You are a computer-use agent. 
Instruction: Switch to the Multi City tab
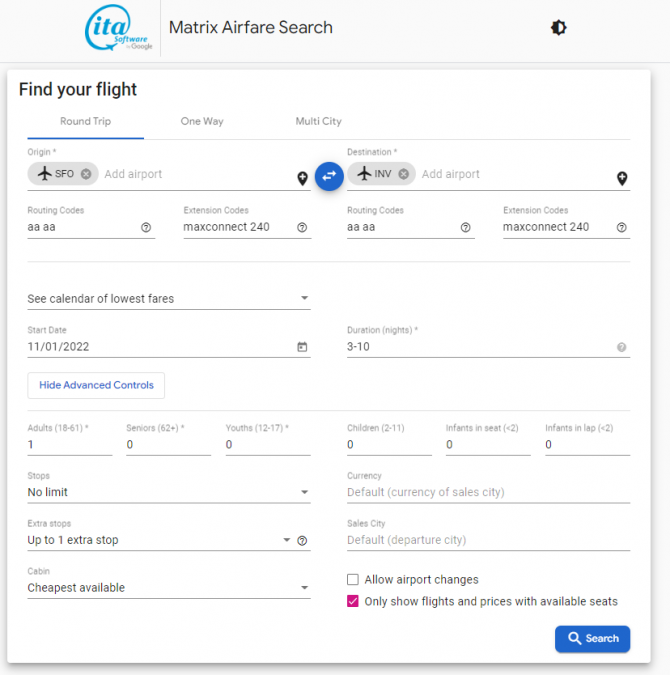(x=318, y=122)
